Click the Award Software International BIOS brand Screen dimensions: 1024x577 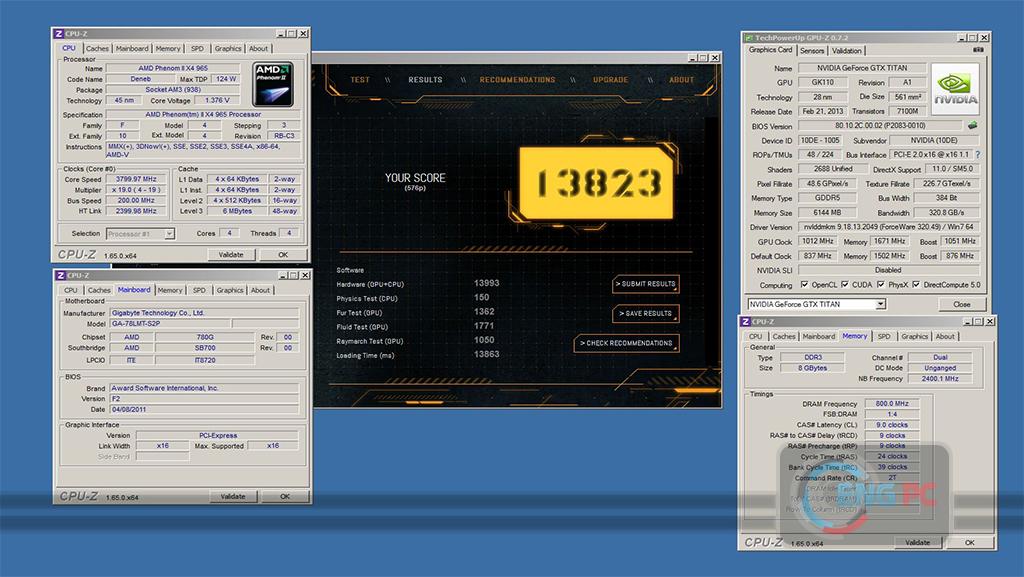(x=204, y=388)
